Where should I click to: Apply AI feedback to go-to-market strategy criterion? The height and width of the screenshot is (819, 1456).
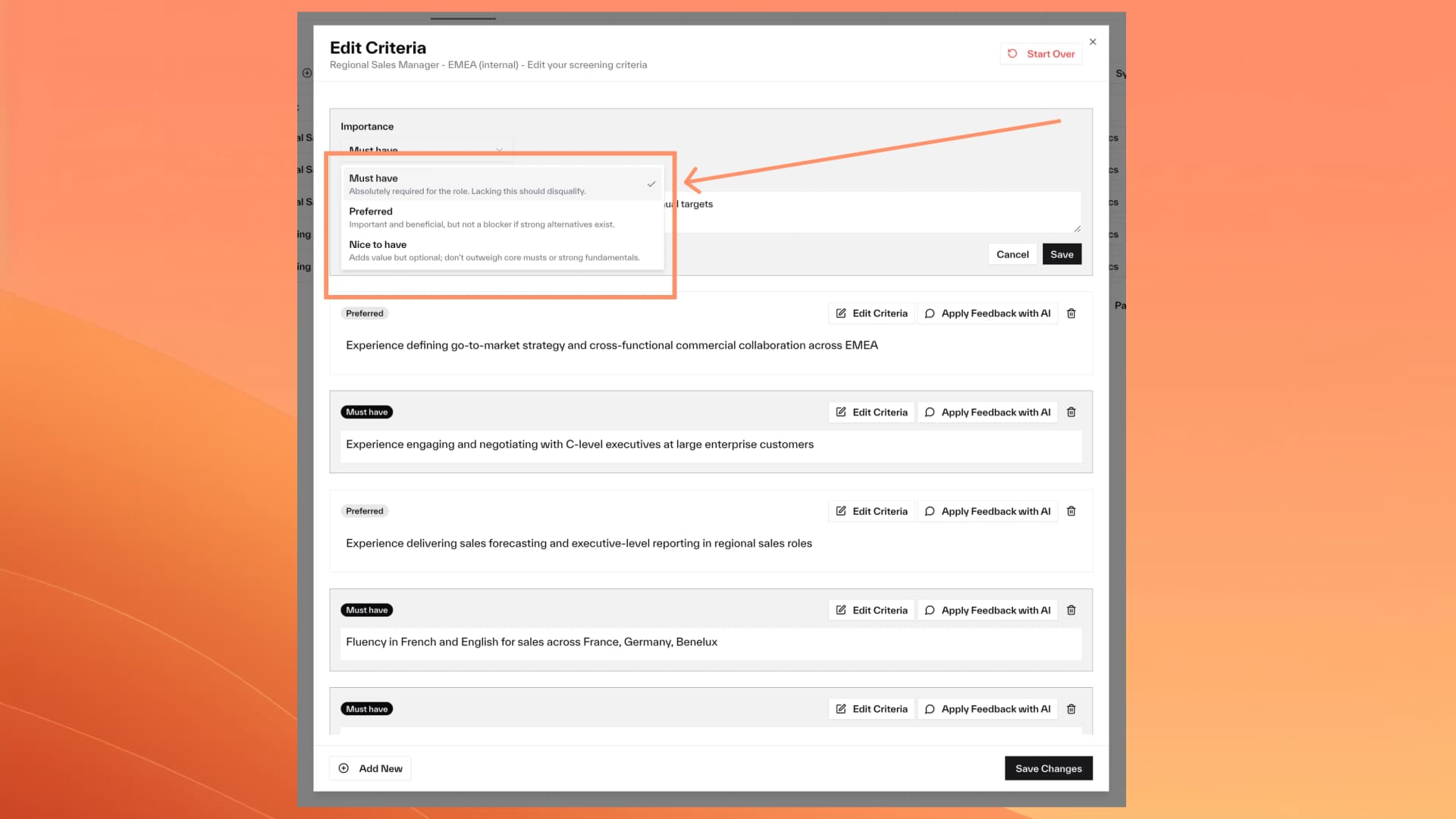[987, 313]
